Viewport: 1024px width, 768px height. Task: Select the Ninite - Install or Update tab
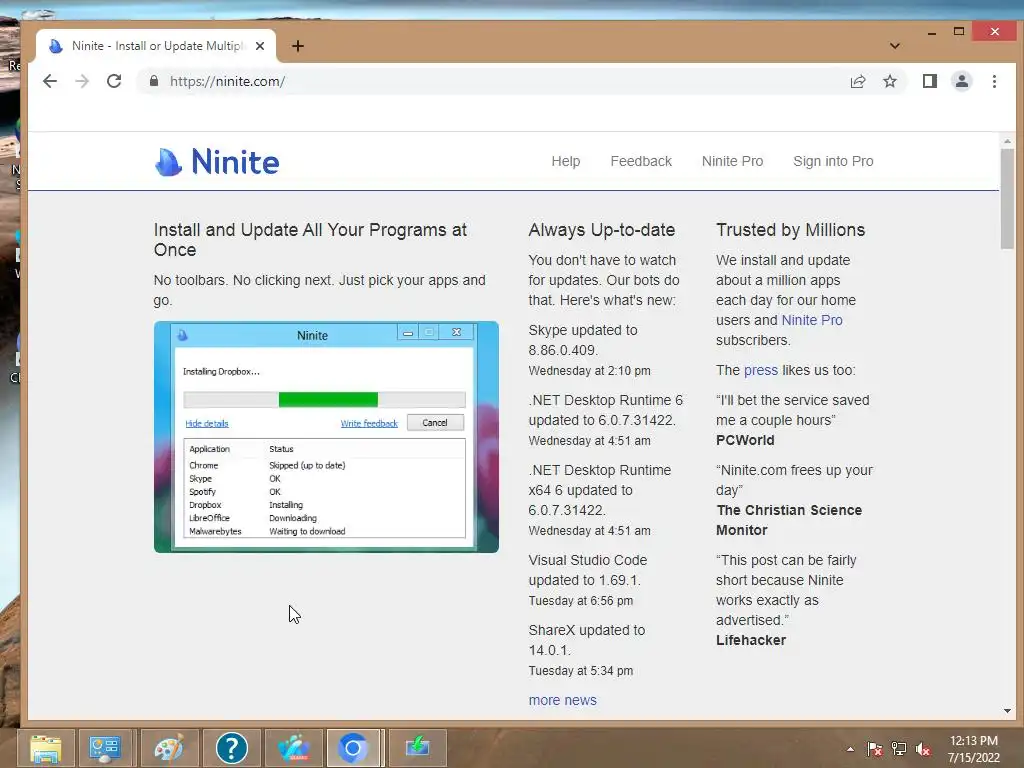click(157, 46)
